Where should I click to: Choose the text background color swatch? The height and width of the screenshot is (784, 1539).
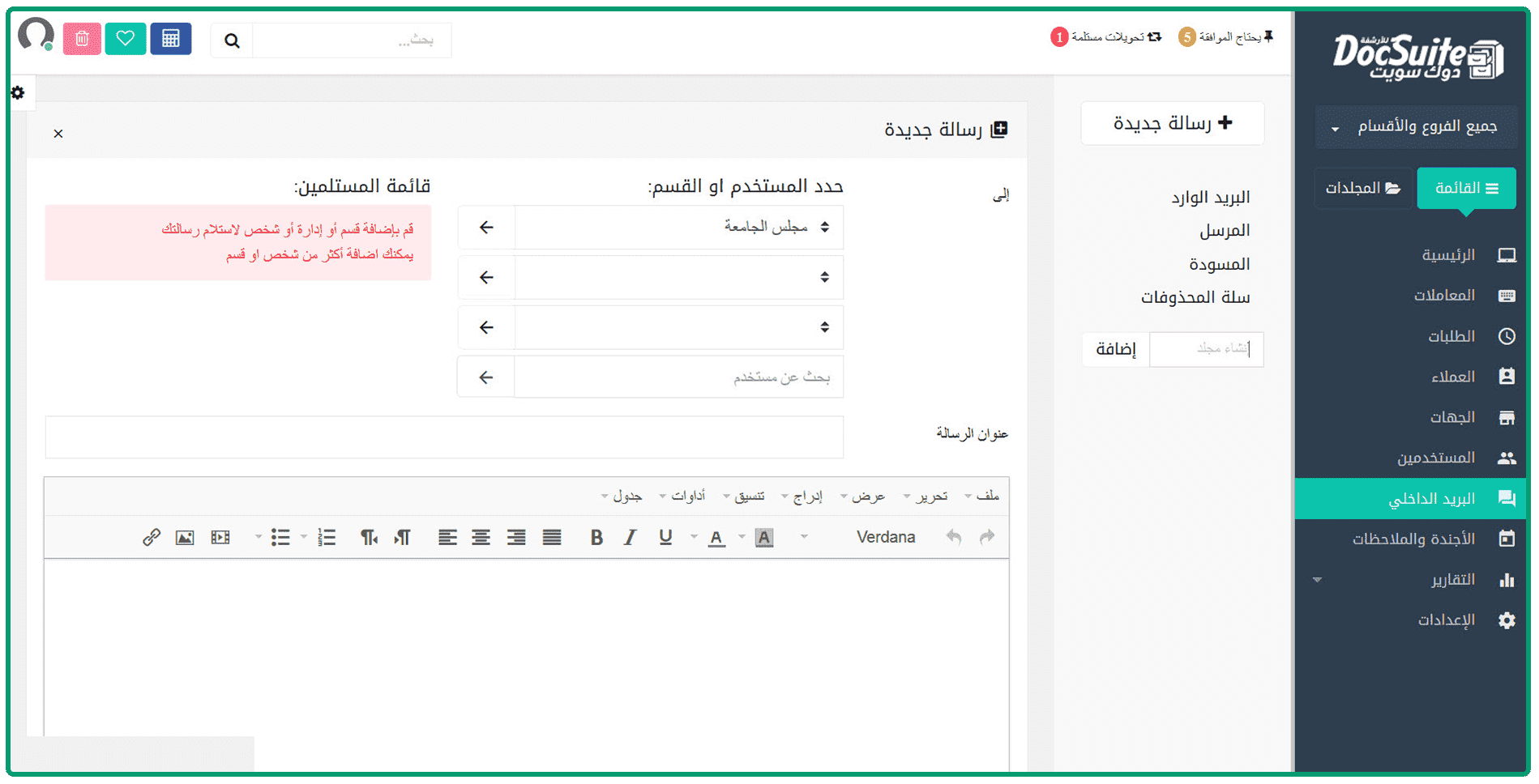point(763,537)
